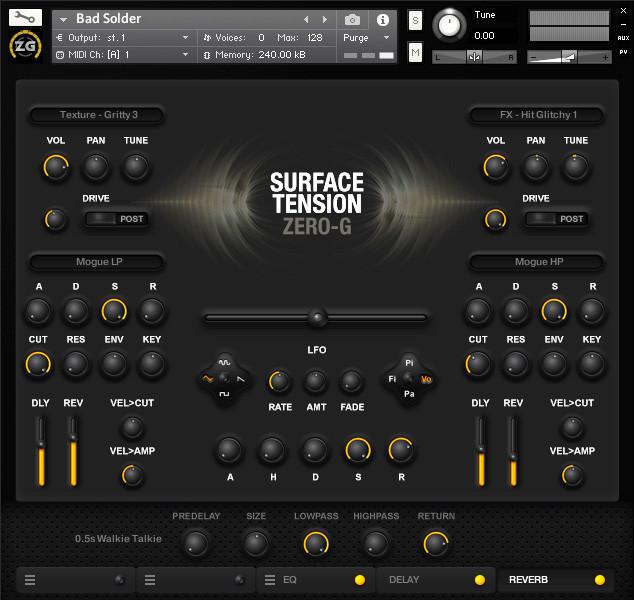Go to previous instrument preset arrow
Viewport: 634px width, 600px height.
point(306,19)
